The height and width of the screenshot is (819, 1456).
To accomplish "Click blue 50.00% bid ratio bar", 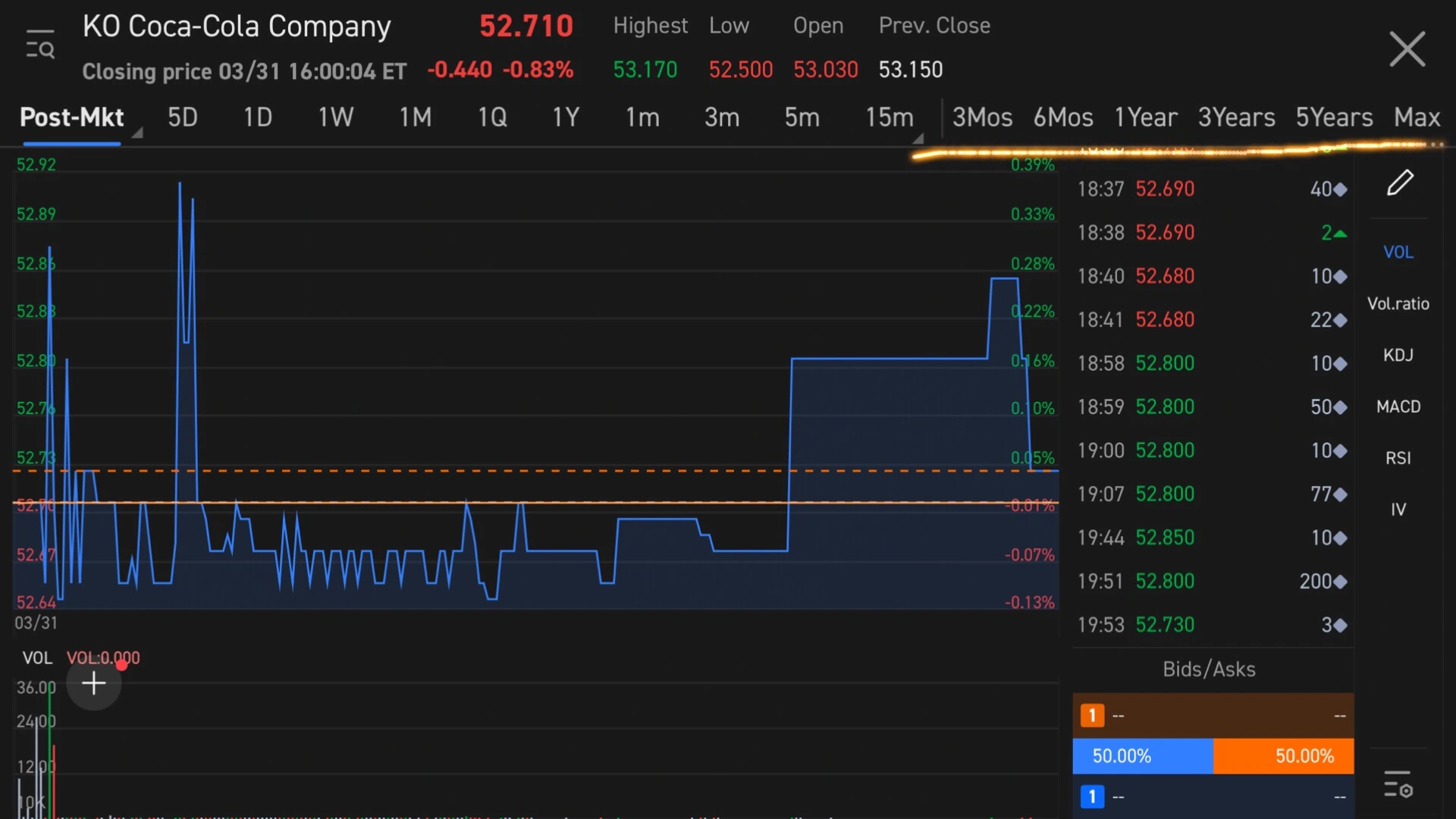I will 1143,756.
